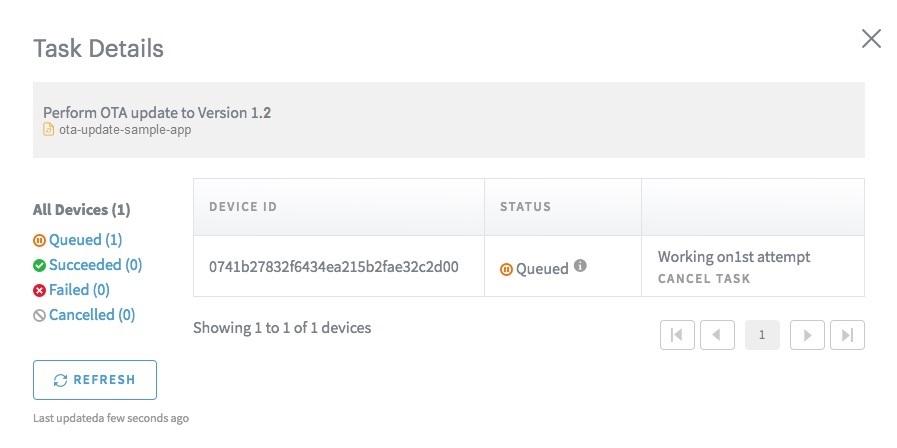Filter devices by Succeeded (0)

tap(96, 265)
